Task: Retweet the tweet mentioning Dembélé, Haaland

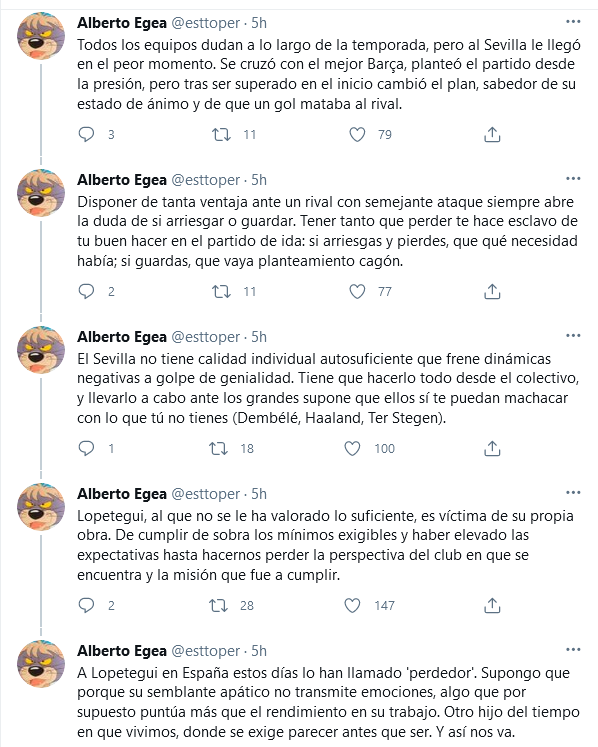Action: click(x=218, y=448)
